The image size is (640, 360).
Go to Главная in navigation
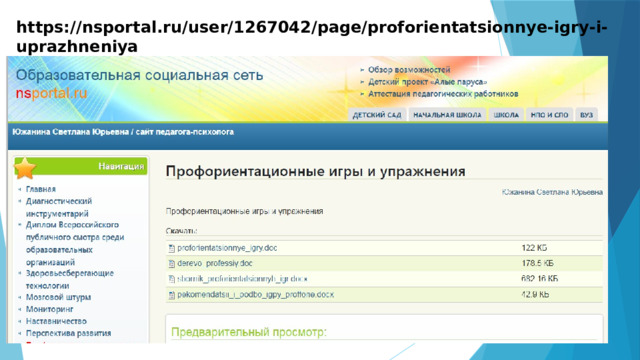pyautogui.click(x=40, y=189)
